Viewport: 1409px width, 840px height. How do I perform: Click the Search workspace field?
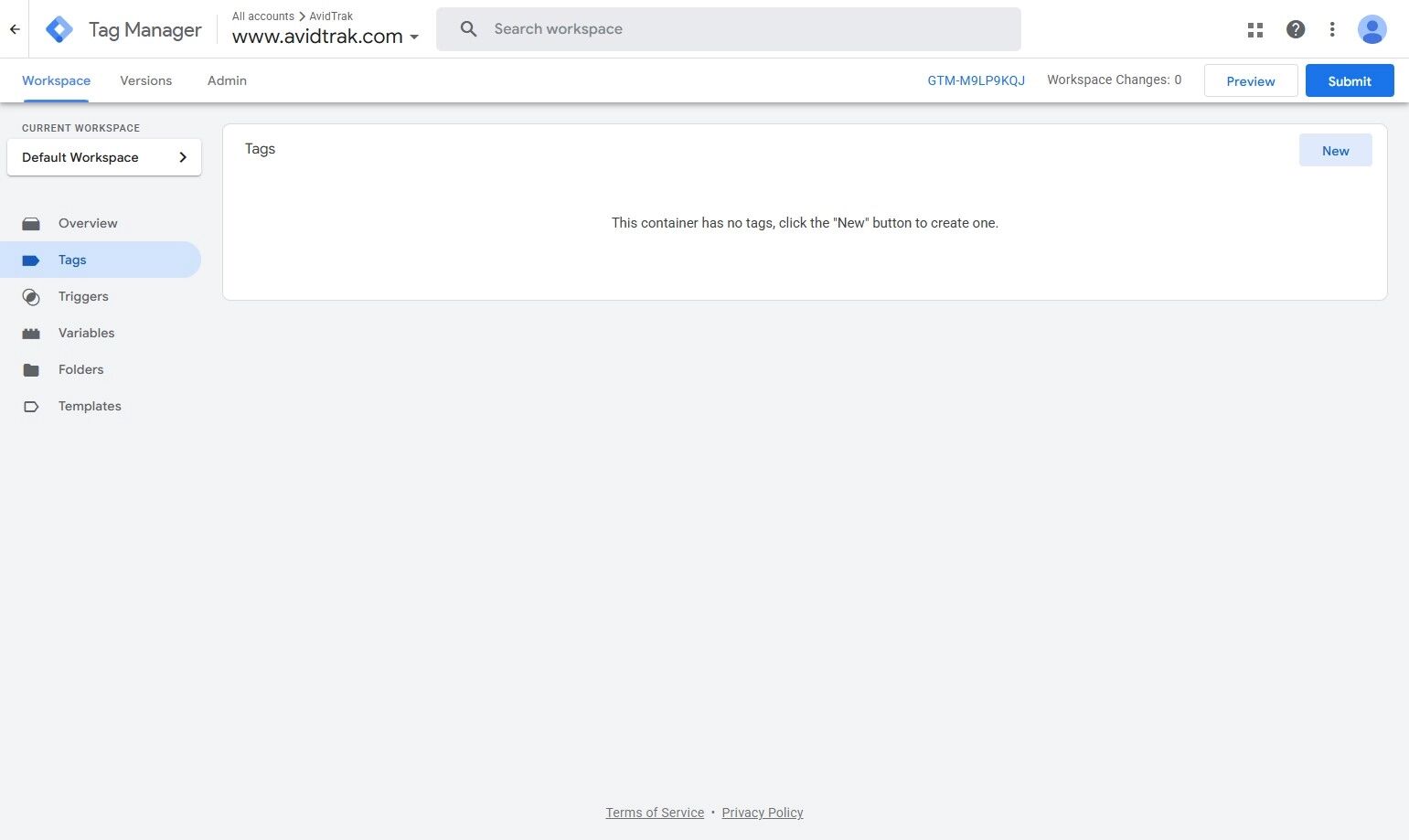(729, 28)
